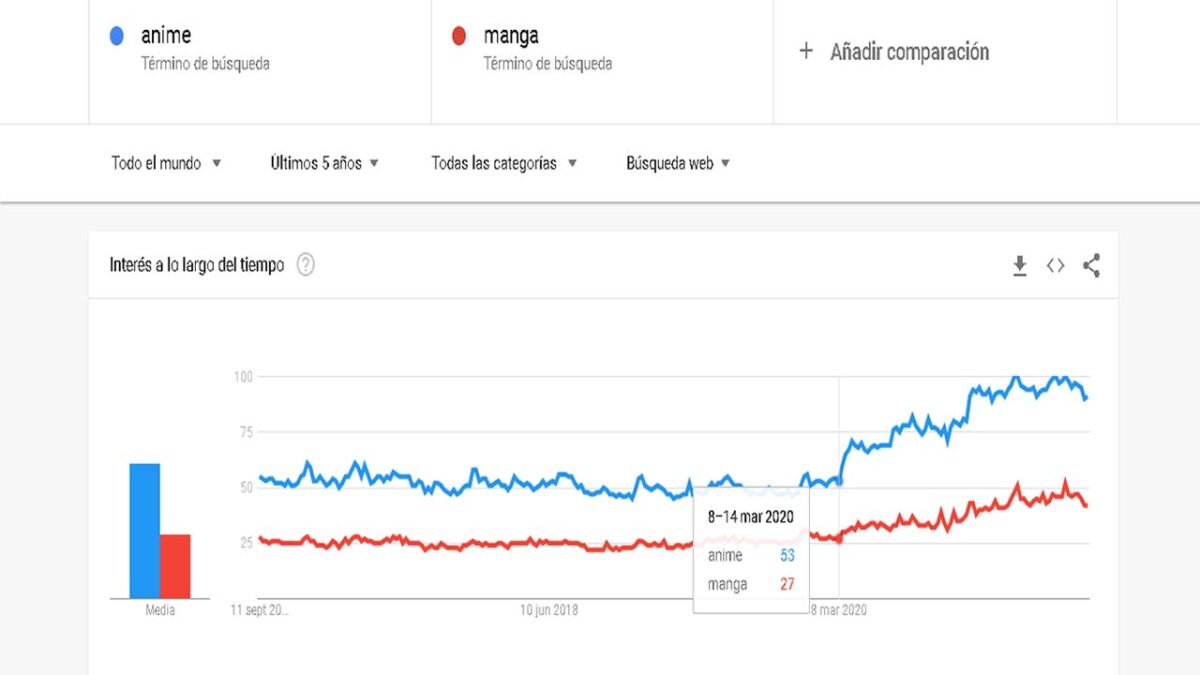The image size is (1200, 675).
Task: Open the Últimos 5 años time dropdown
Action: point(324,163)
